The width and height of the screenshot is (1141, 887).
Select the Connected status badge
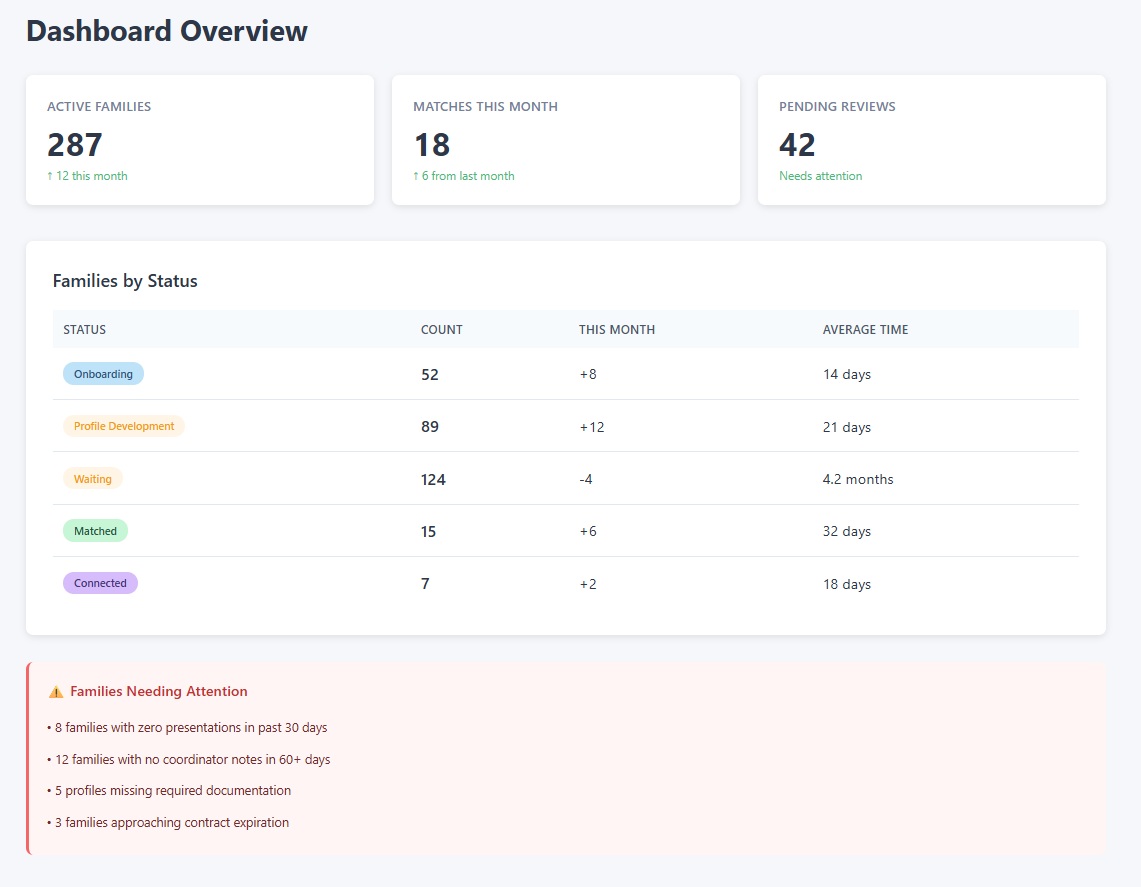[100, 582]
